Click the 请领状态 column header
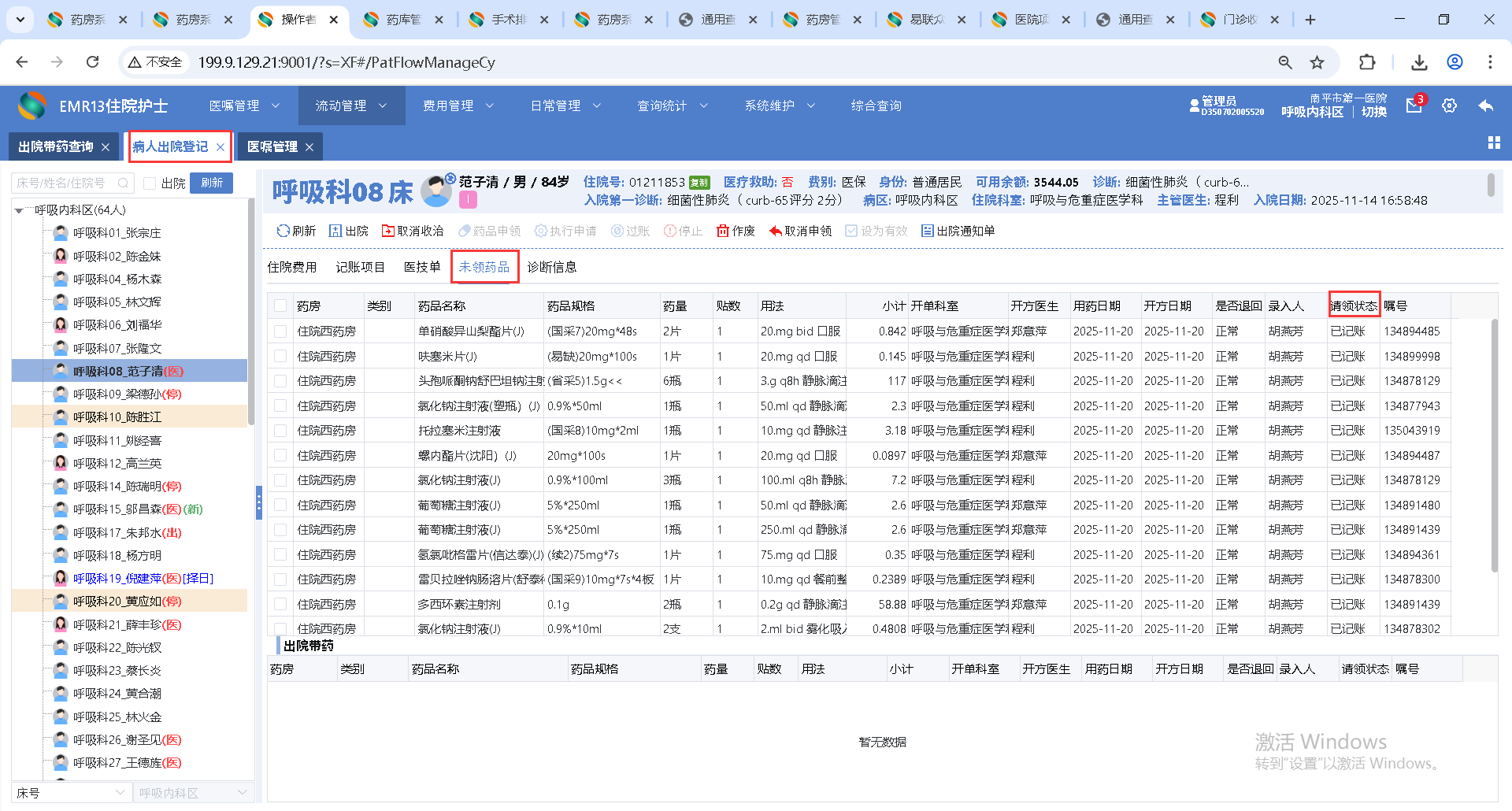 1354,306
